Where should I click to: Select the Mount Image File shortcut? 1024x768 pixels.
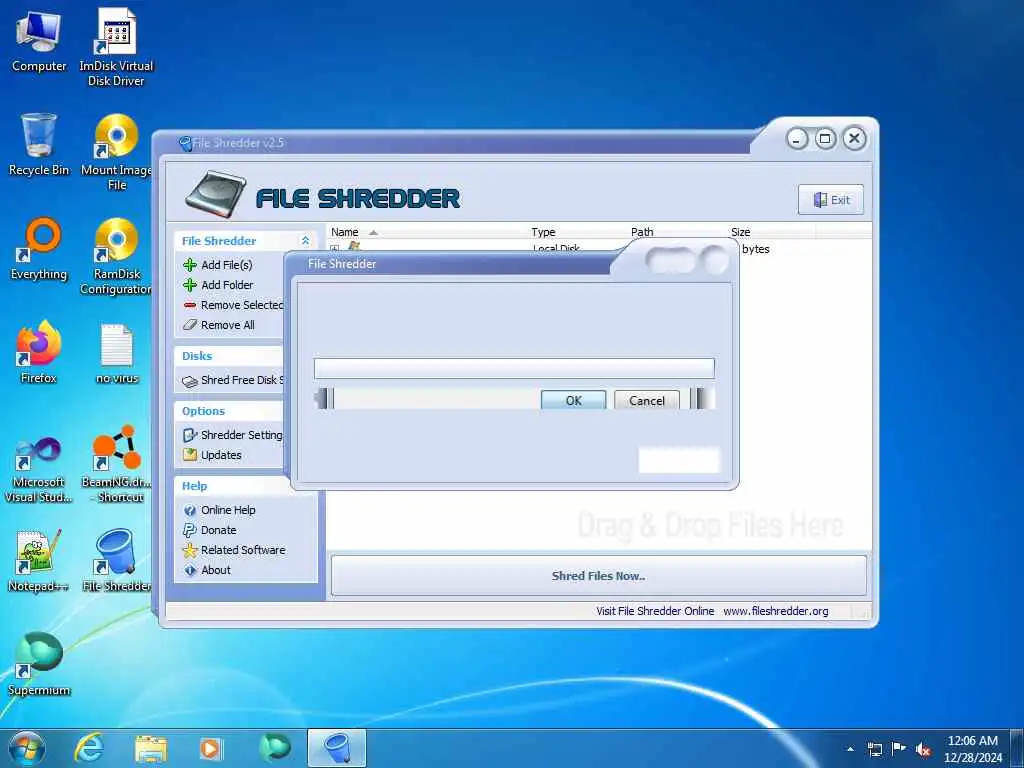(x=116, y=152)
